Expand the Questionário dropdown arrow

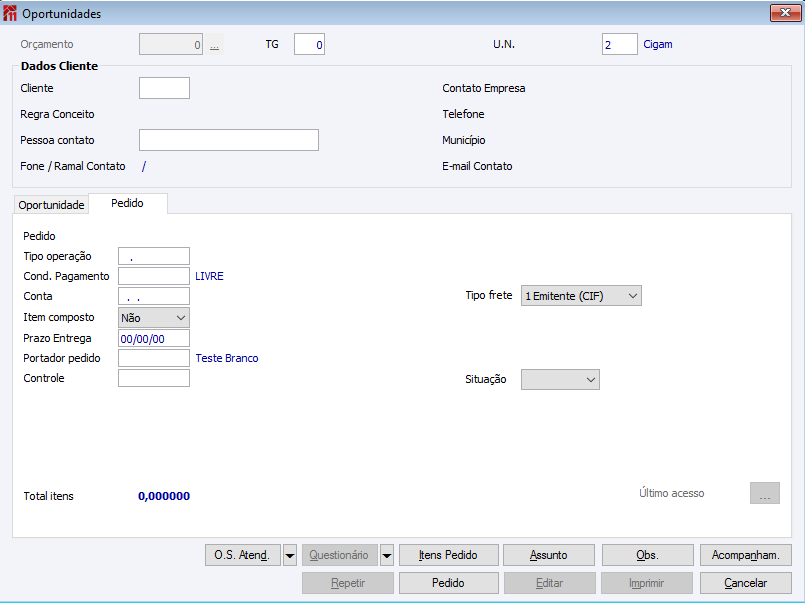[x=387, y=555]
